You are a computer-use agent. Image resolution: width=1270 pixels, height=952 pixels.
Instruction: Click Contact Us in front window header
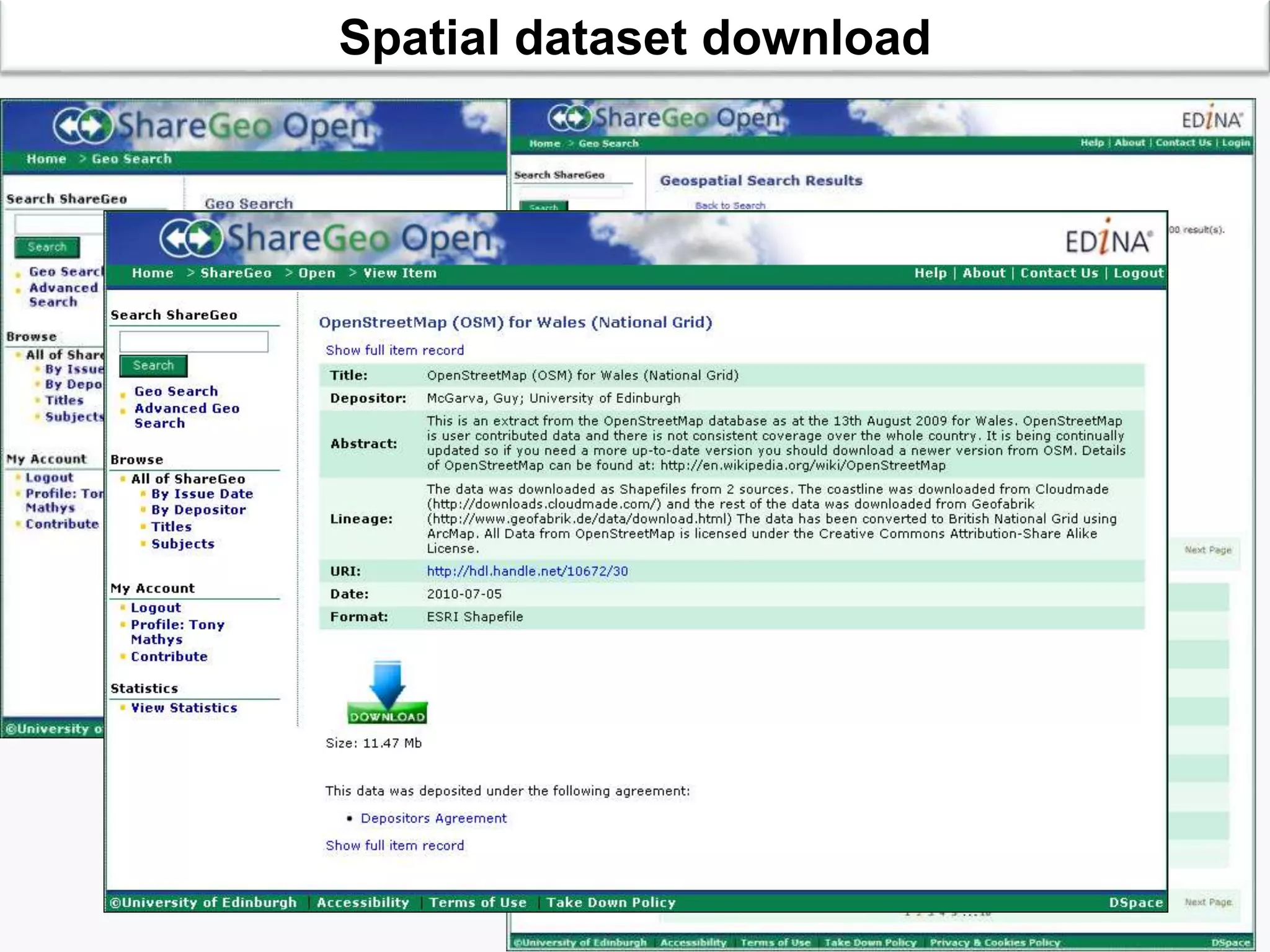pyautogui.click(x=1059, y=273)
